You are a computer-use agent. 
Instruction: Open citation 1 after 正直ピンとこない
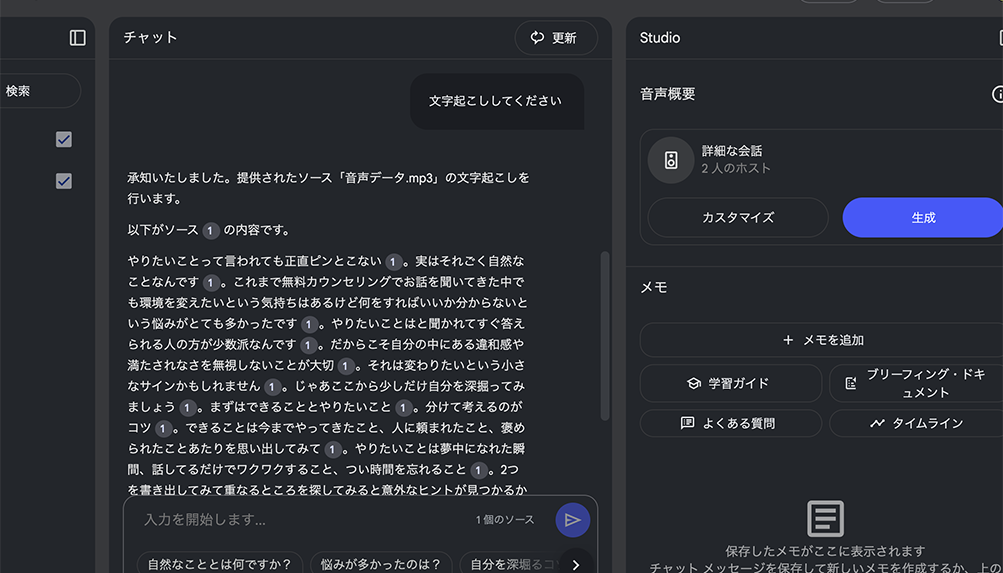point(393,262)
